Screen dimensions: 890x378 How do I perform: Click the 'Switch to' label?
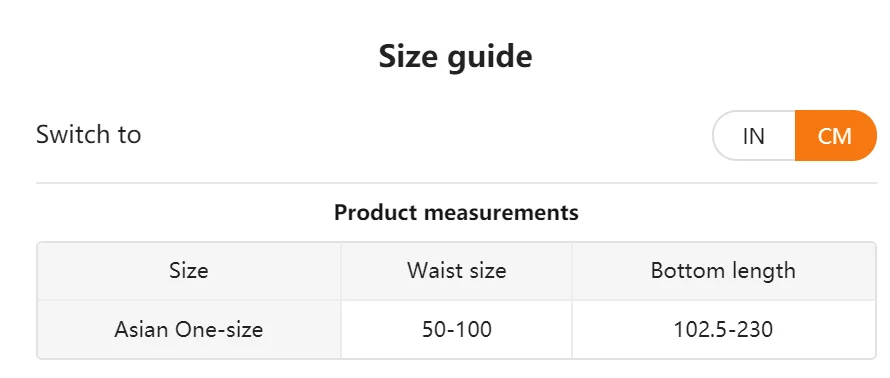coord(89,135)
